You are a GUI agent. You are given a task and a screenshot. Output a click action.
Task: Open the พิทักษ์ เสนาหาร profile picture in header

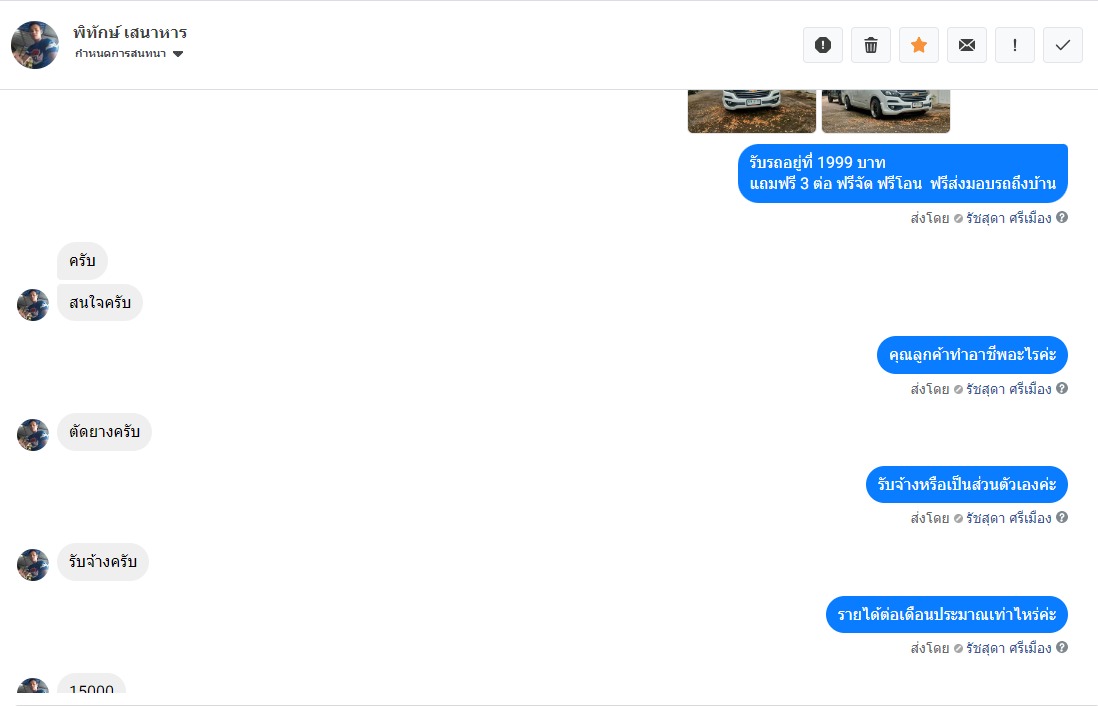click(35, 45)
